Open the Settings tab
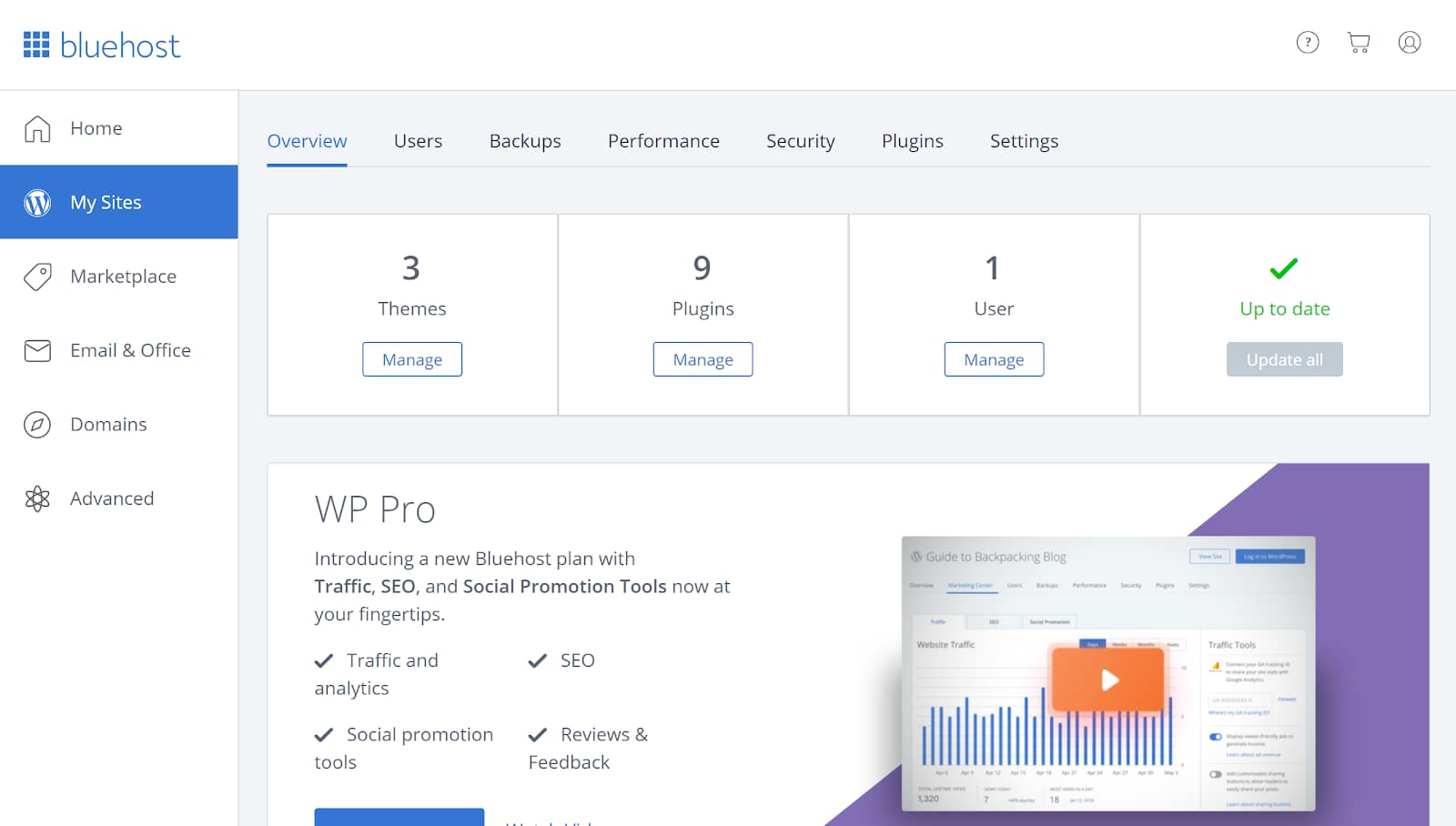 tap(1023, 141)
